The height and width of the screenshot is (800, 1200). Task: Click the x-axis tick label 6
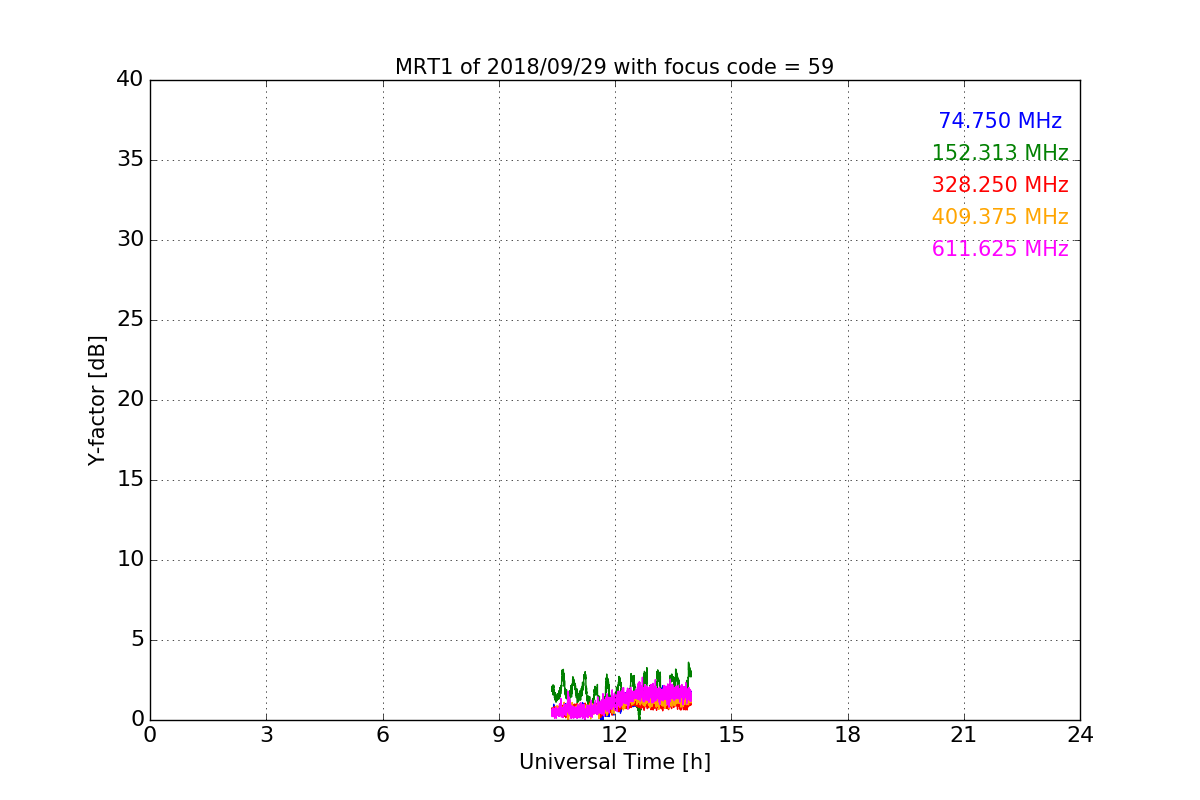[382, 735]
